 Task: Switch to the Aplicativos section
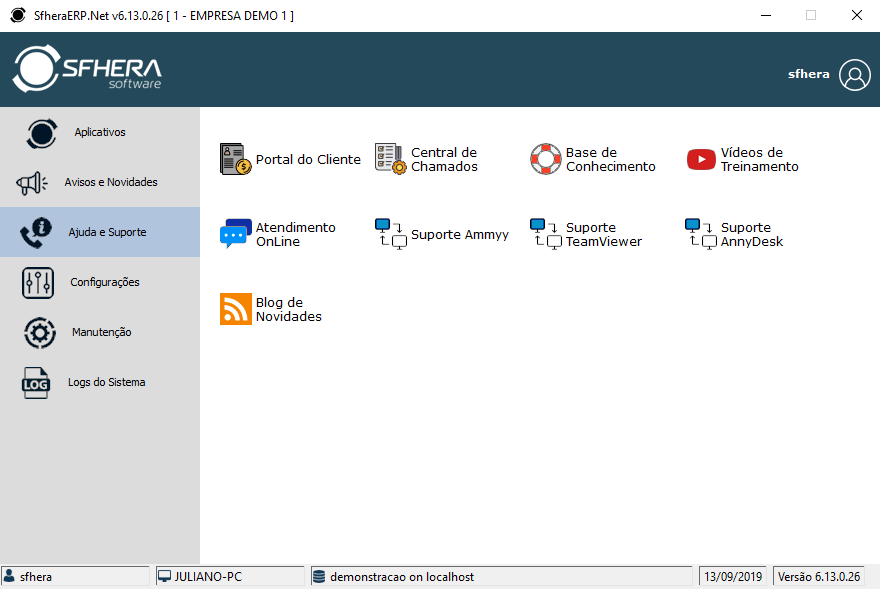pyautogui.click(x=99, y=132)
